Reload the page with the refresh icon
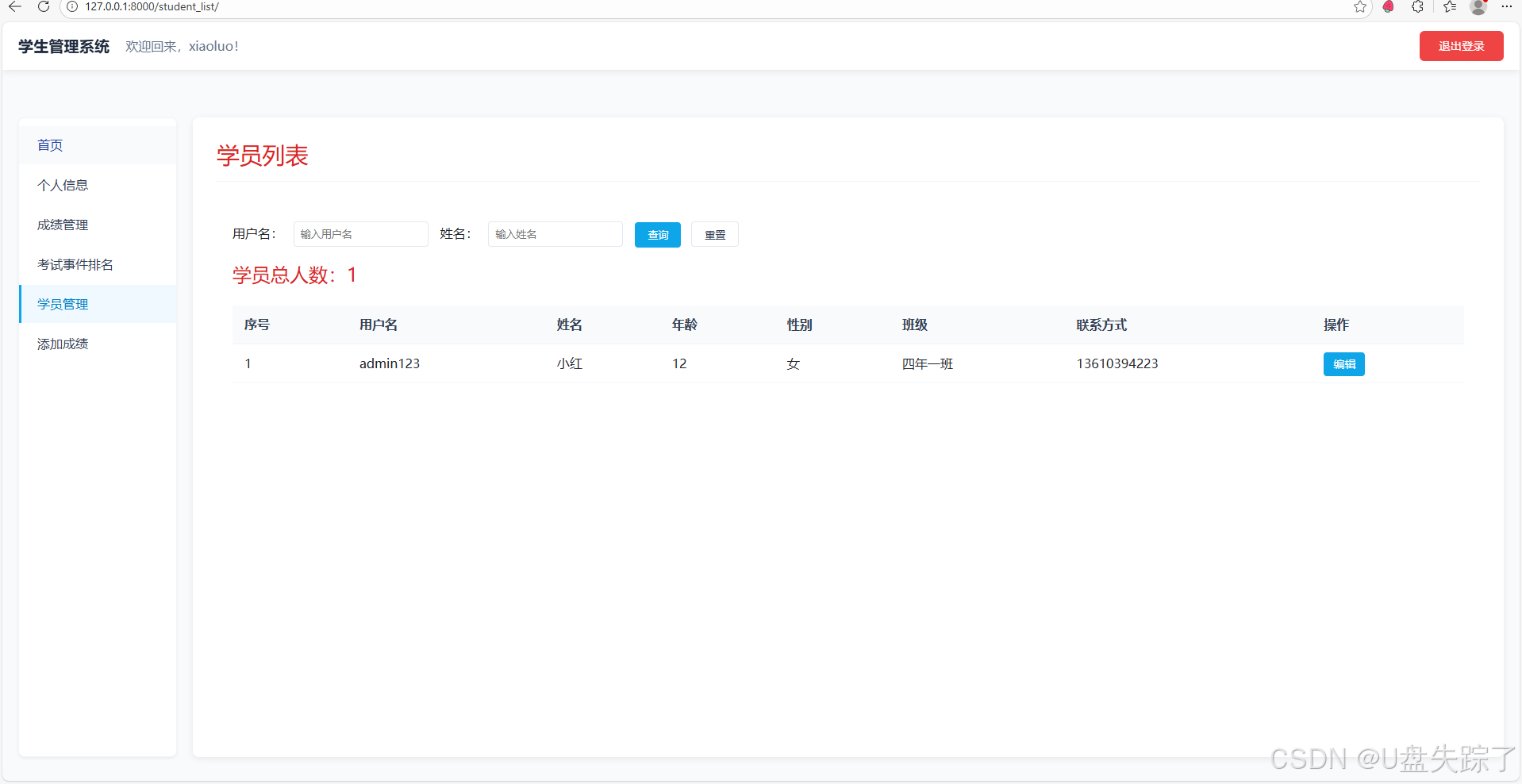Screen dimensions: 1522x784 point(44,6)
